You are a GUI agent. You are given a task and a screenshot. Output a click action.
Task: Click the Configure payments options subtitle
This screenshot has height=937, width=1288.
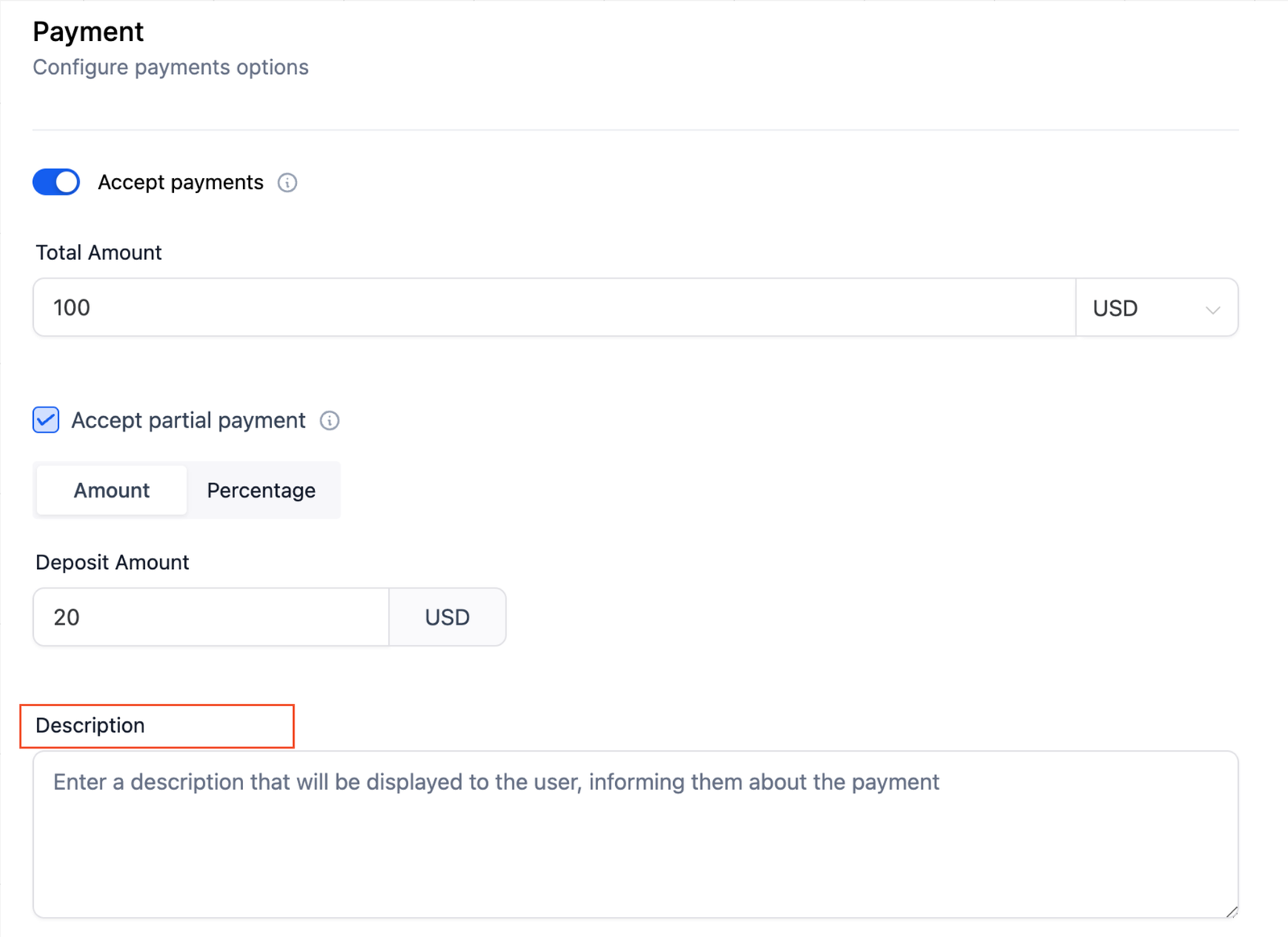(x=171, y=67)
